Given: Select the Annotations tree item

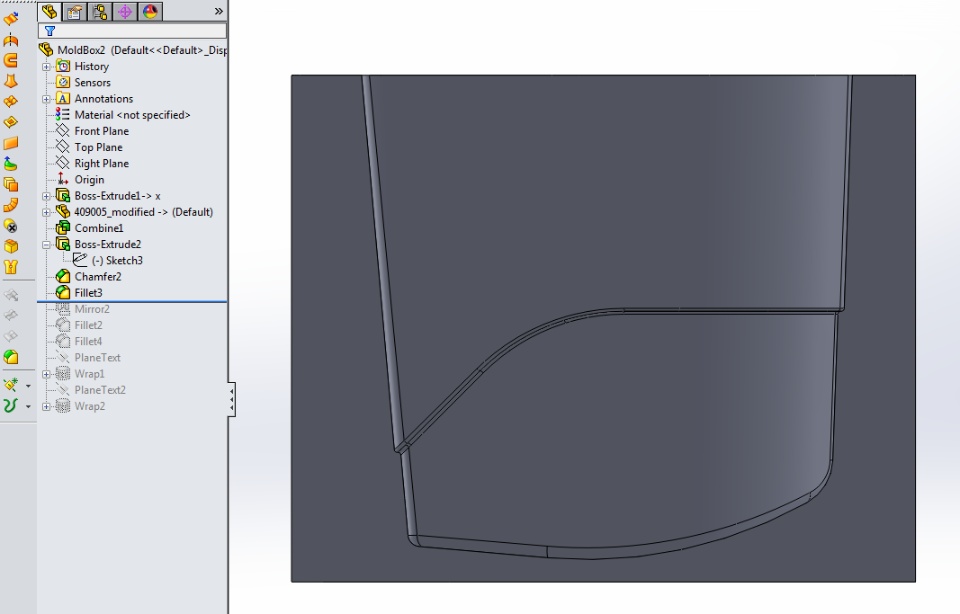Looking at the screenshot, I should pos(94,99).
